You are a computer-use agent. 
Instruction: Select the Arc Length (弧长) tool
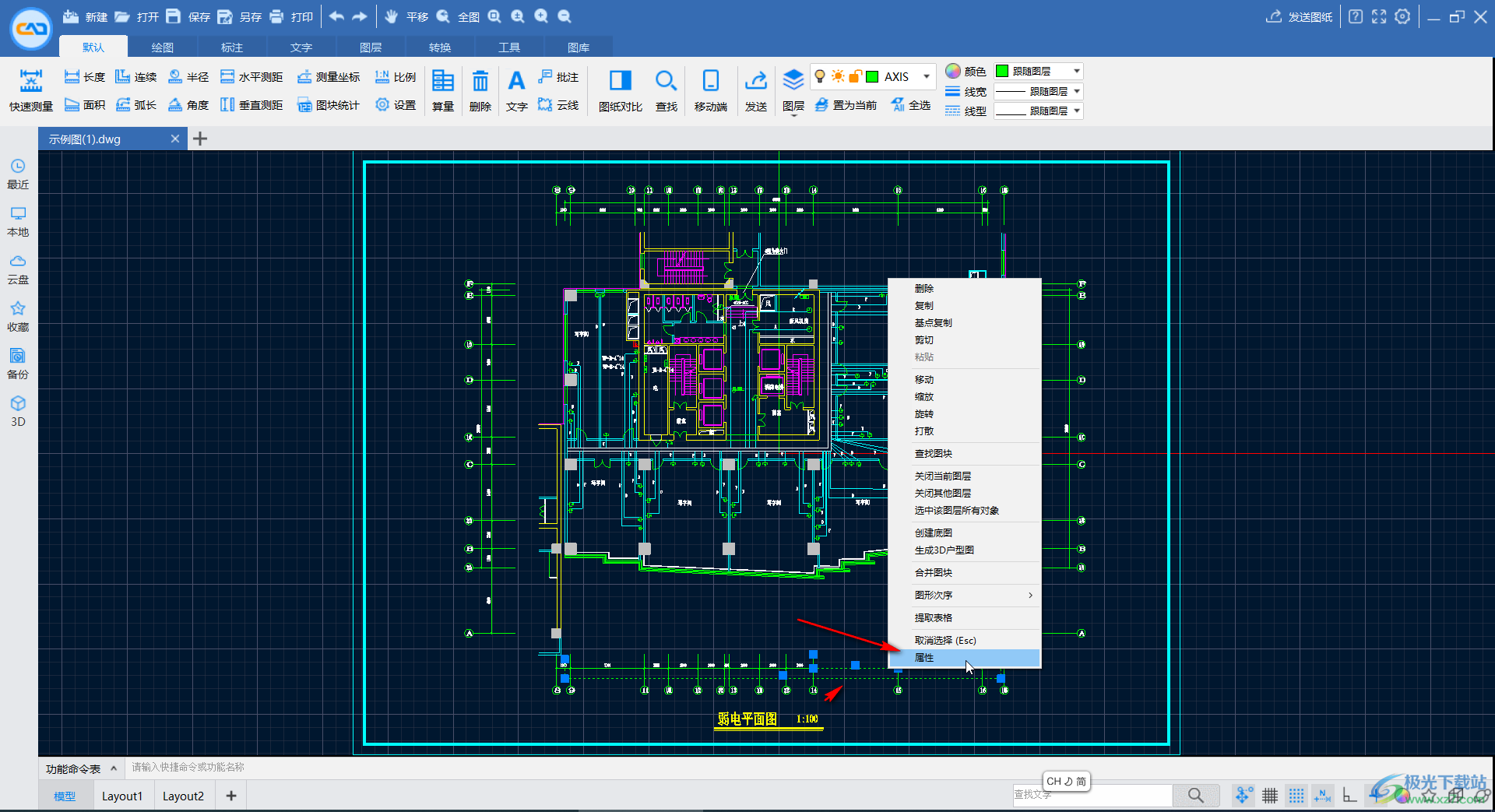135,105
